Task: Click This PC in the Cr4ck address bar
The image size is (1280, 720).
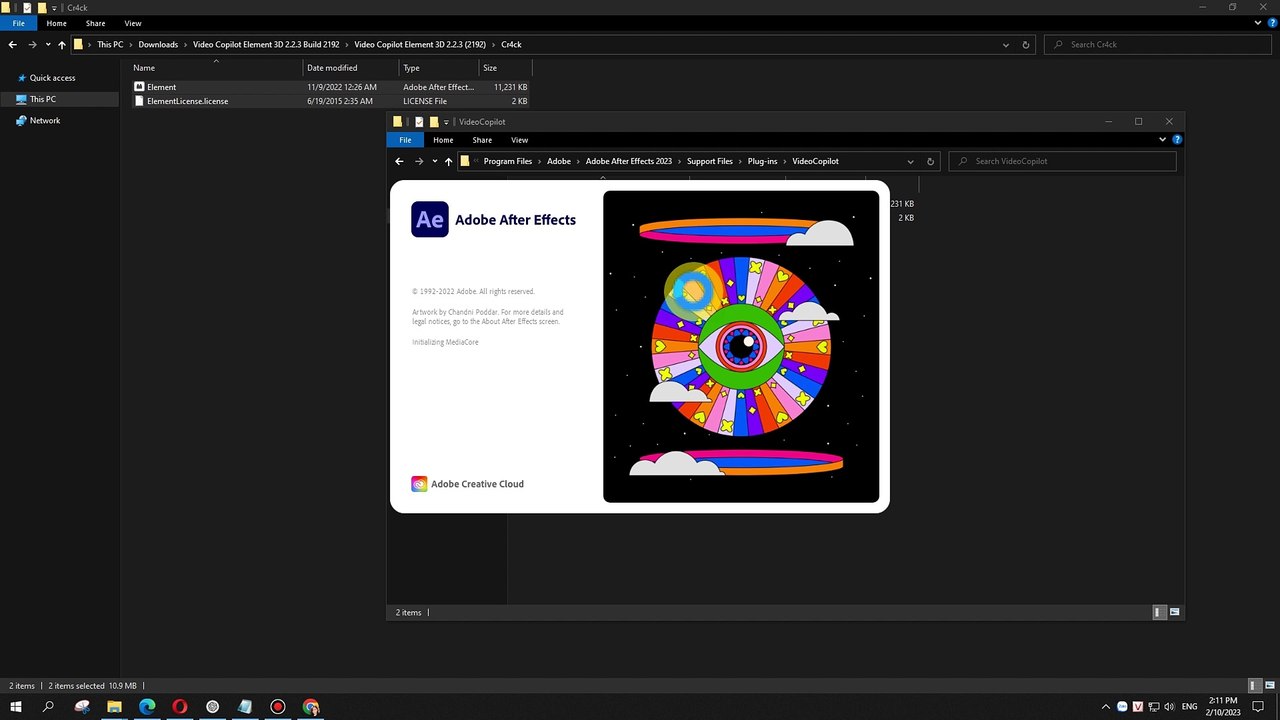Action: 110,45
